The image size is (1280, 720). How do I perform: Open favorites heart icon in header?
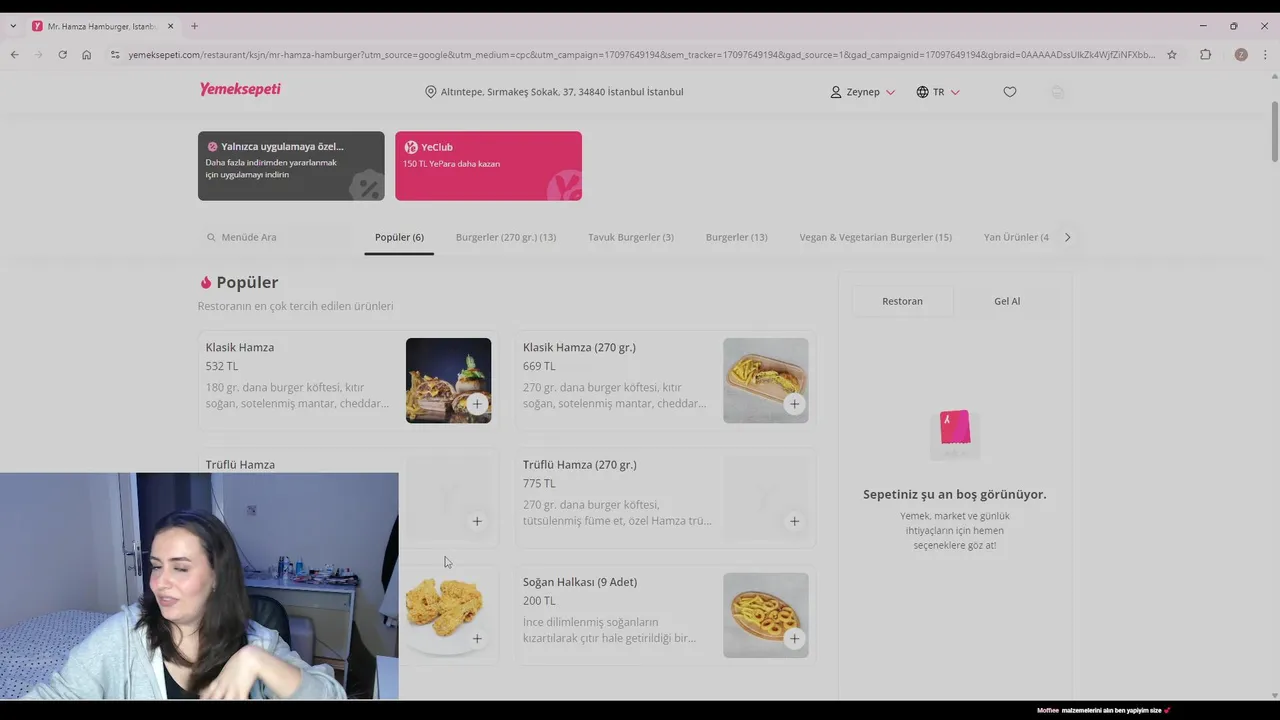pyautogui.click(x=1010, y=92)
